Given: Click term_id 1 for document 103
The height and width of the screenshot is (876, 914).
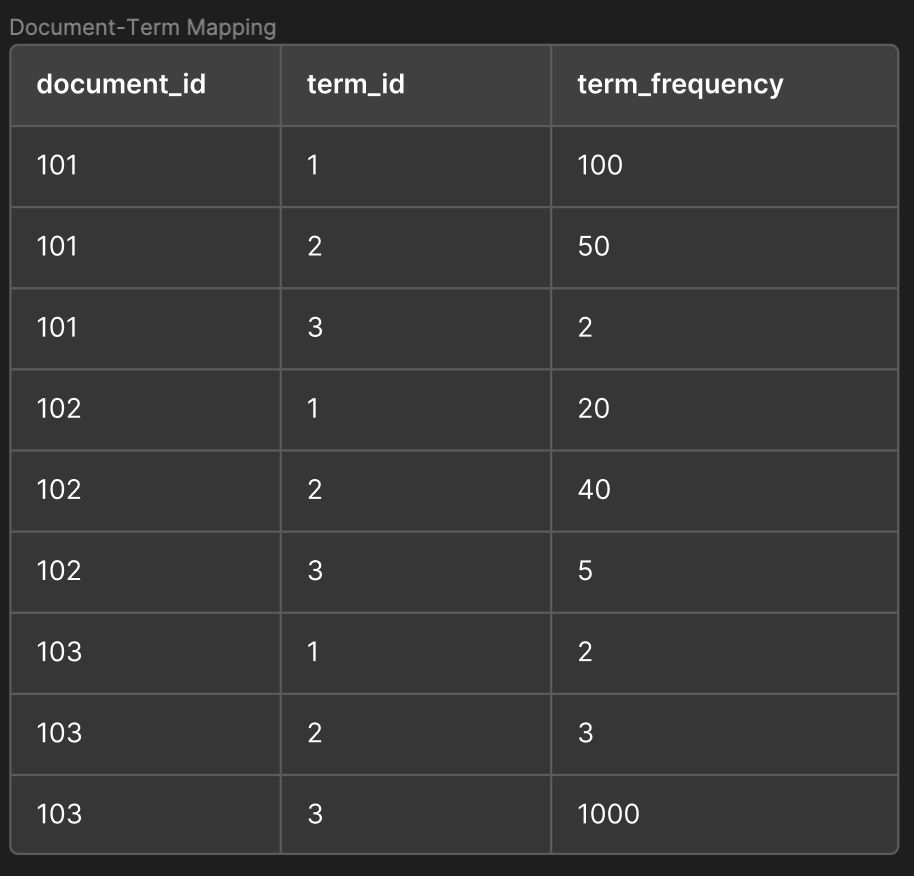Looking at the screenshot, I should click(x=416, y=653).
